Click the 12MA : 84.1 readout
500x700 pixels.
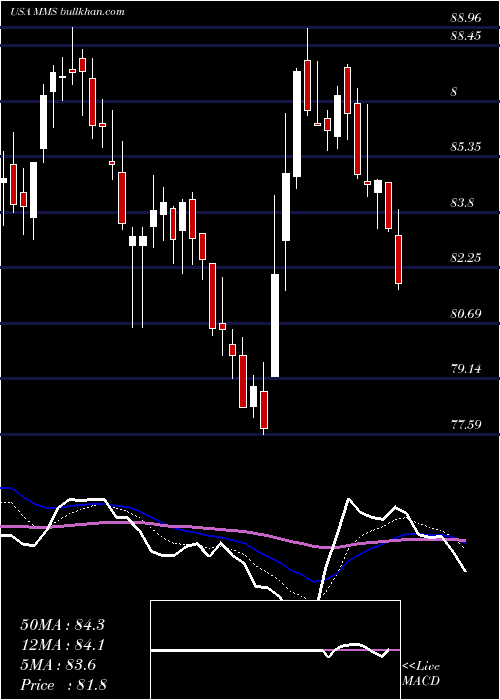point(62,645)
